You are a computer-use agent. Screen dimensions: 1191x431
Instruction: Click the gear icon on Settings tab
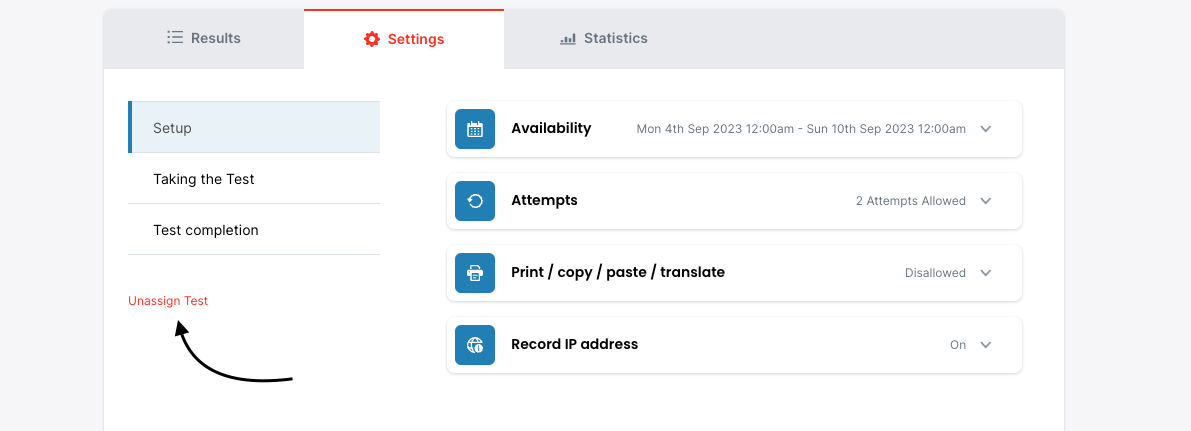(372, 39)
